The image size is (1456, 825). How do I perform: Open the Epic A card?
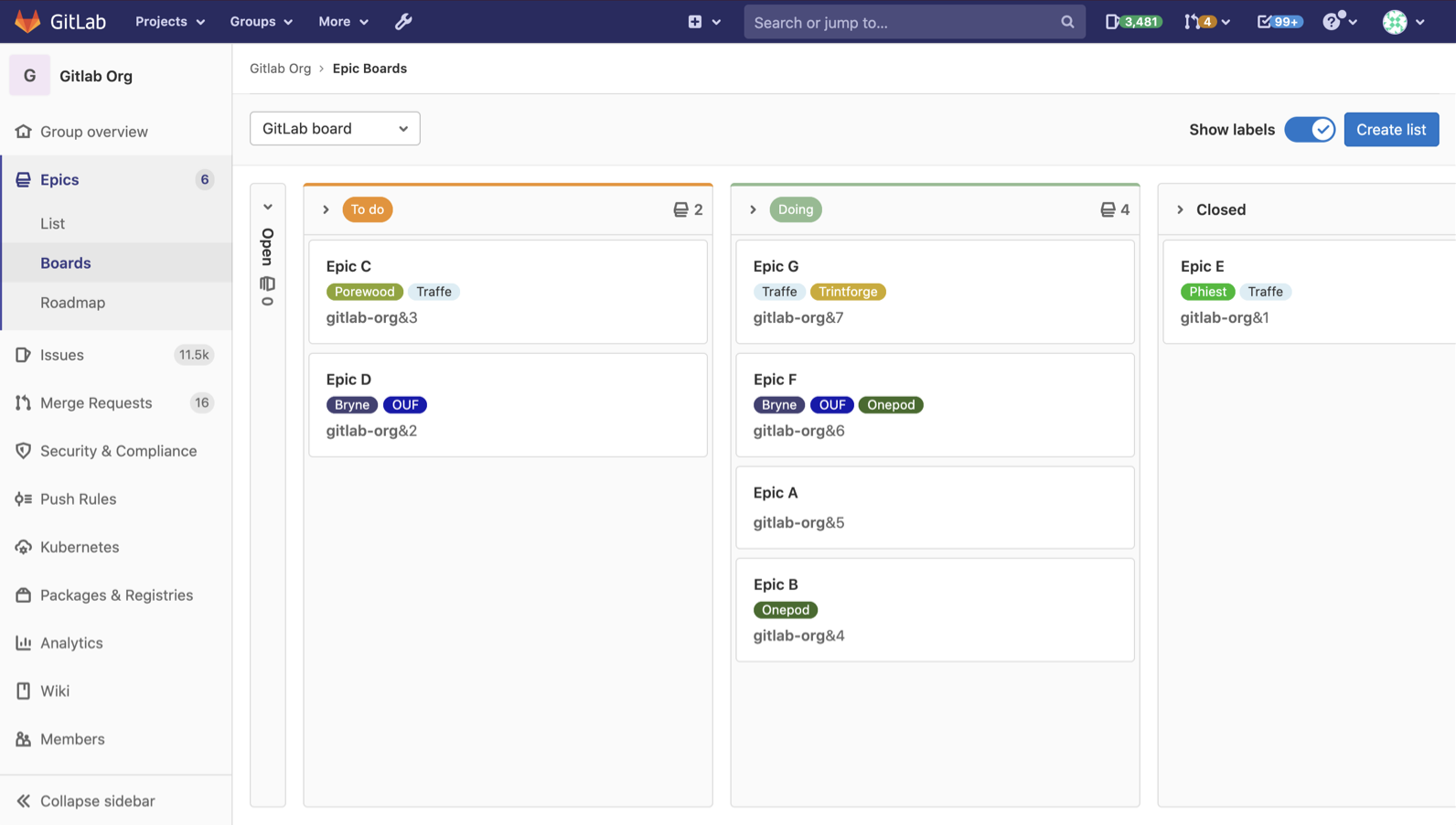[x=935, y=508]
